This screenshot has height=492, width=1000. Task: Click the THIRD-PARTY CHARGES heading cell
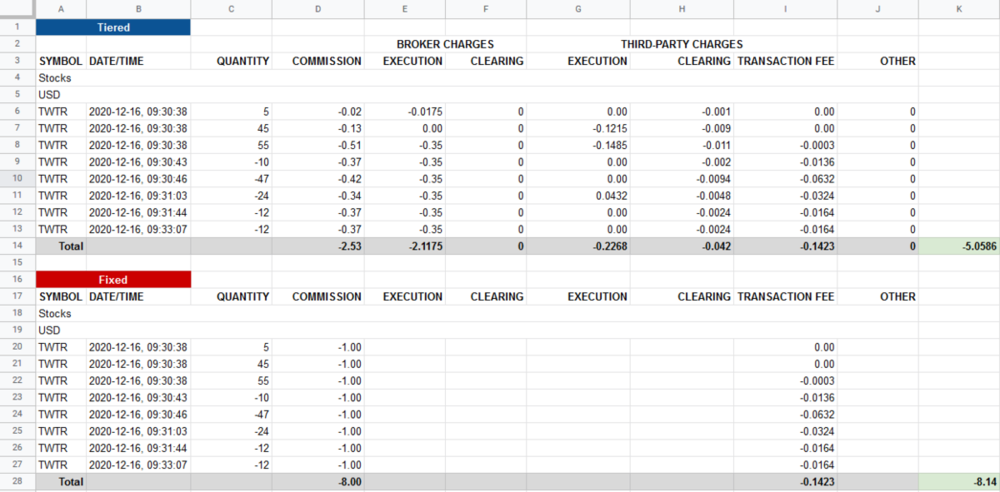click(x=680, y=44)
